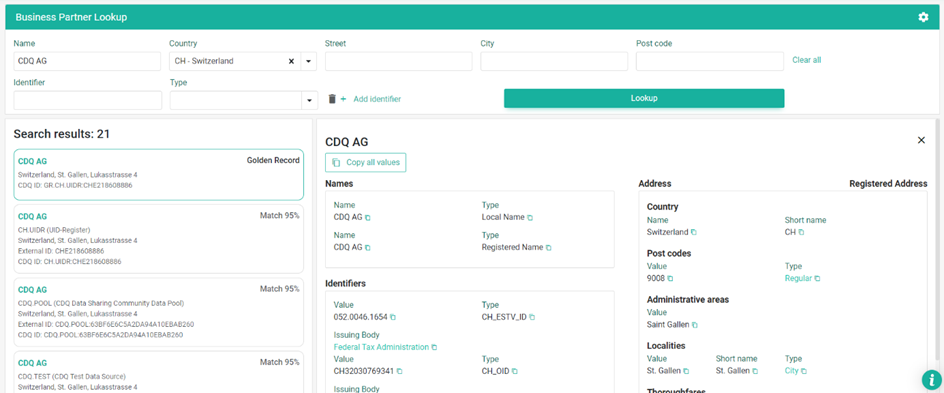
Task: Click the Localities heading
Action: pyautogui.click(x=666, y=345)
